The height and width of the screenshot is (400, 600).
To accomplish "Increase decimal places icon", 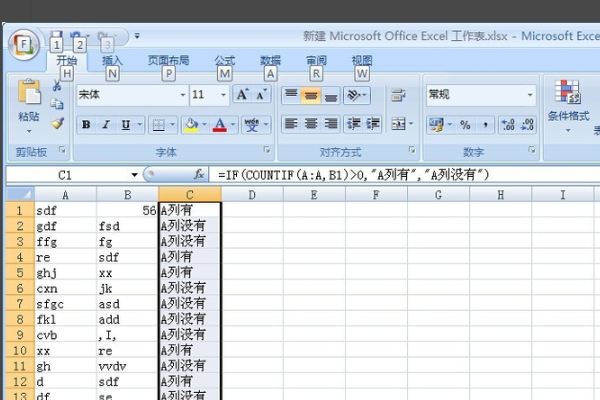I will pyautogui.click(x=508, y=124).
